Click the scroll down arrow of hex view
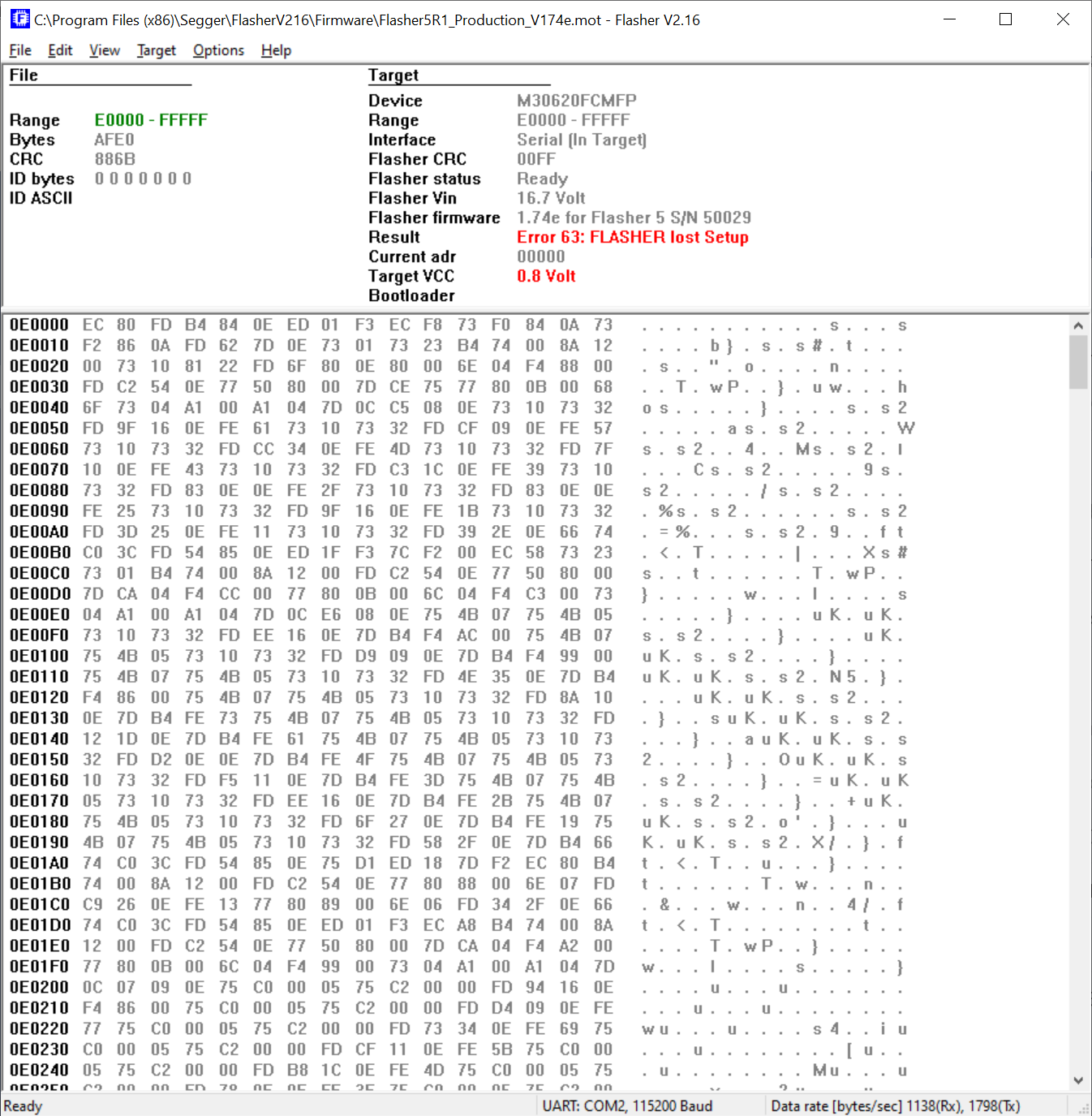 (x=1078, y=1080)
